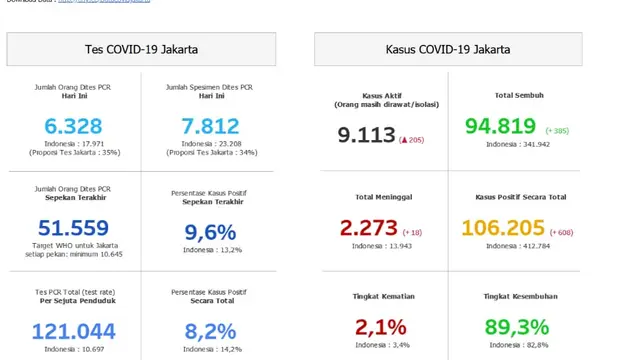Click the Indonesia : 14,2% text

tap(212, 349)
